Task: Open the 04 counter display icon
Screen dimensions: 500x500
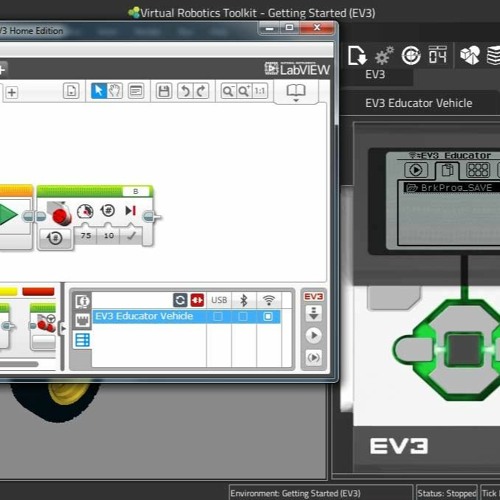Action: pyautogui.click(x=437, y=55)
